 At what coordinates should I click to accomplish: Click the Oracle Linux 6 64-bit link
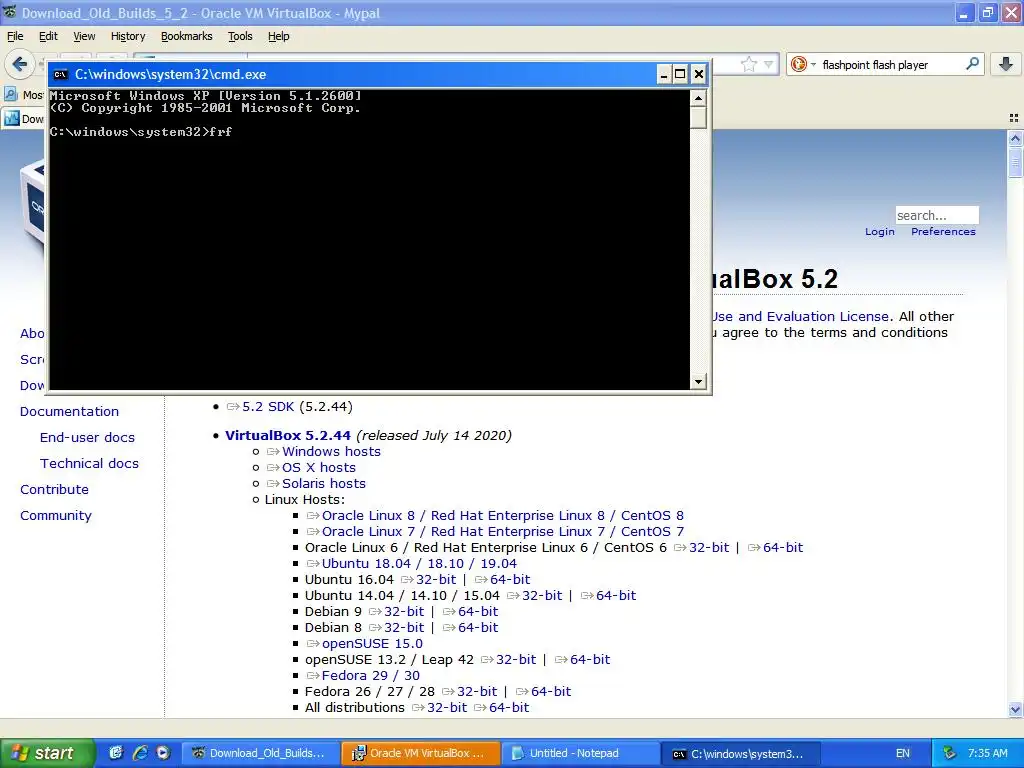(x=783, y=548)
